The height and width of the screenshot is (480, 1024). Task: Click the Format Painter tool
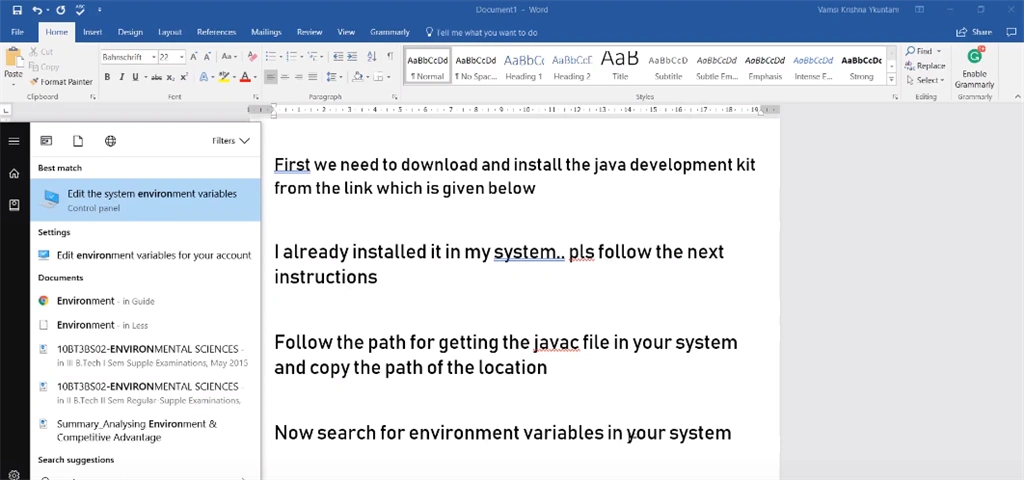[61, 82]
